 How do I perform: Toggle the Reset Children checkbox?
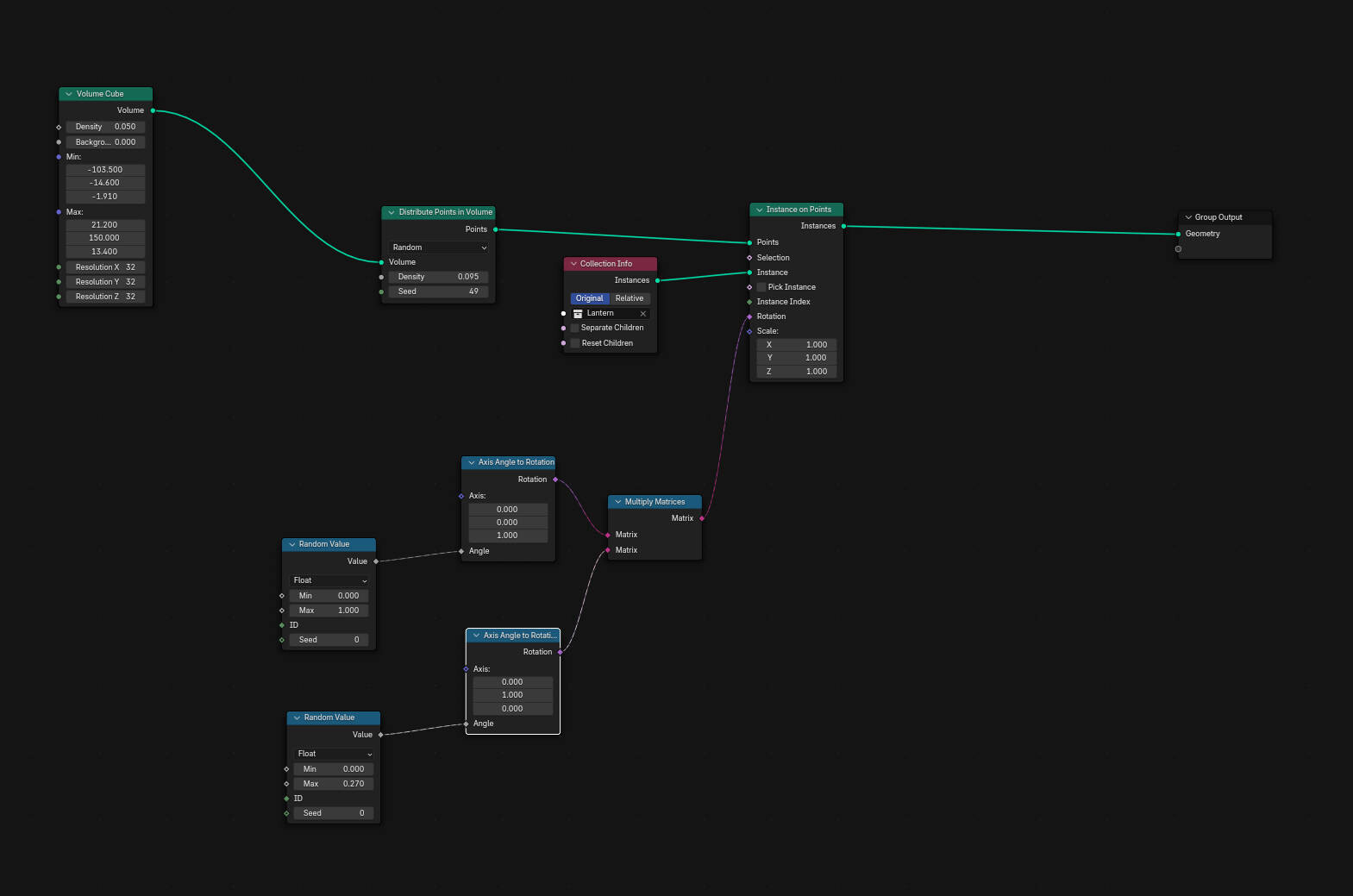(x=575, y=343)
